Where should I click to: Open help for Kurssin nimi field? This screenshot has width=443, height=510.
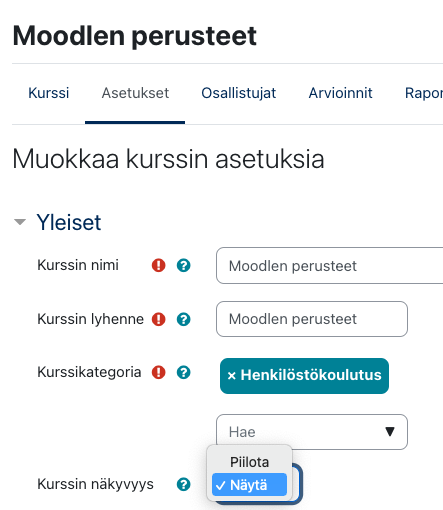pos(183,265)
